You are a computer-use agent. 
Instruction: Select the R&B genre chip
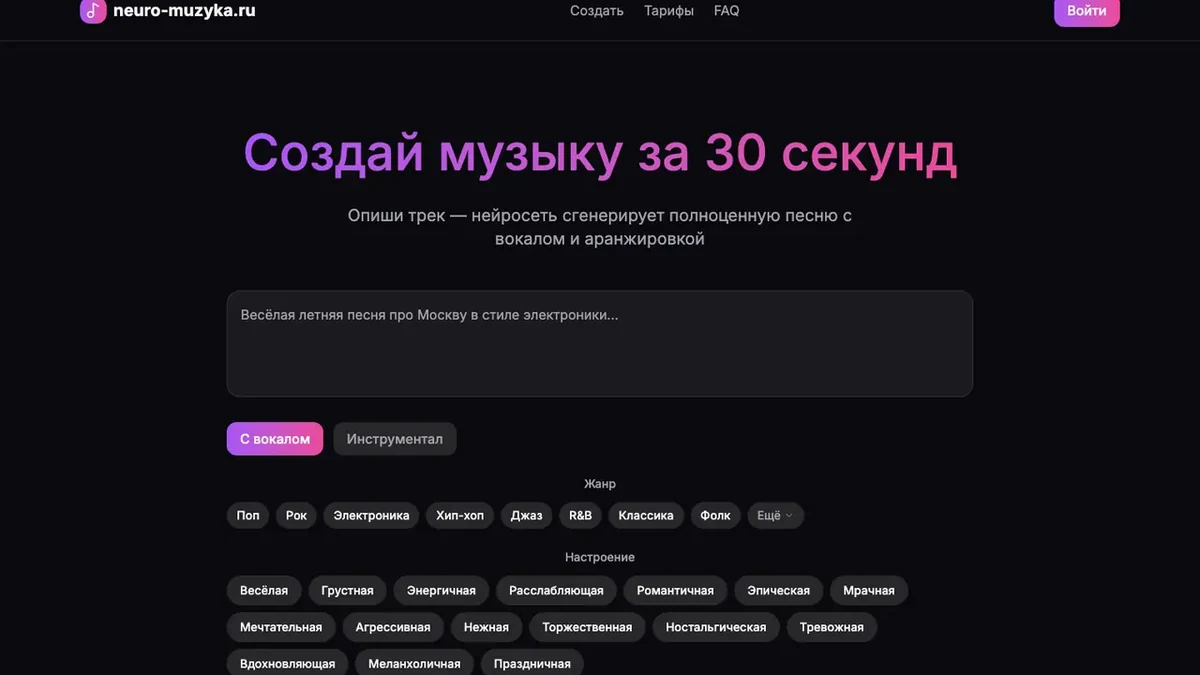(x=580, y=516)
